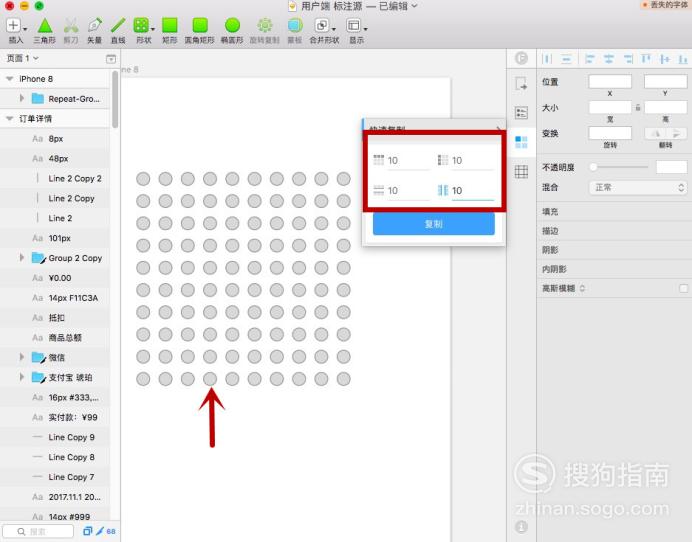The image size is (692, 542).
Task: Open the 页面 1 pages dropdown
Action: point(23,58)
